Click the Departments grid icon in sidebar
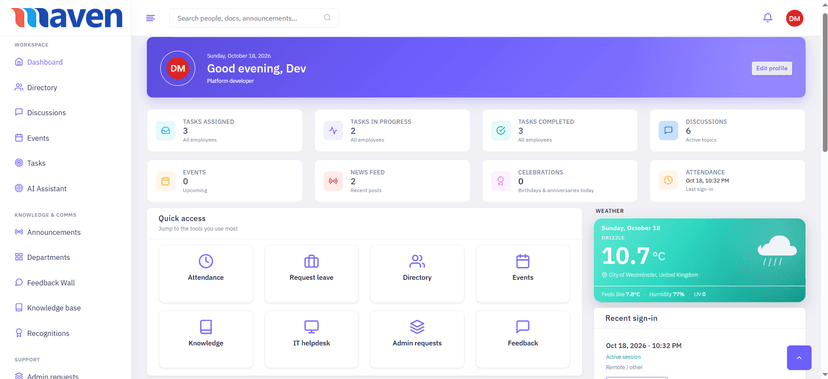 click(x=19, y=257)
